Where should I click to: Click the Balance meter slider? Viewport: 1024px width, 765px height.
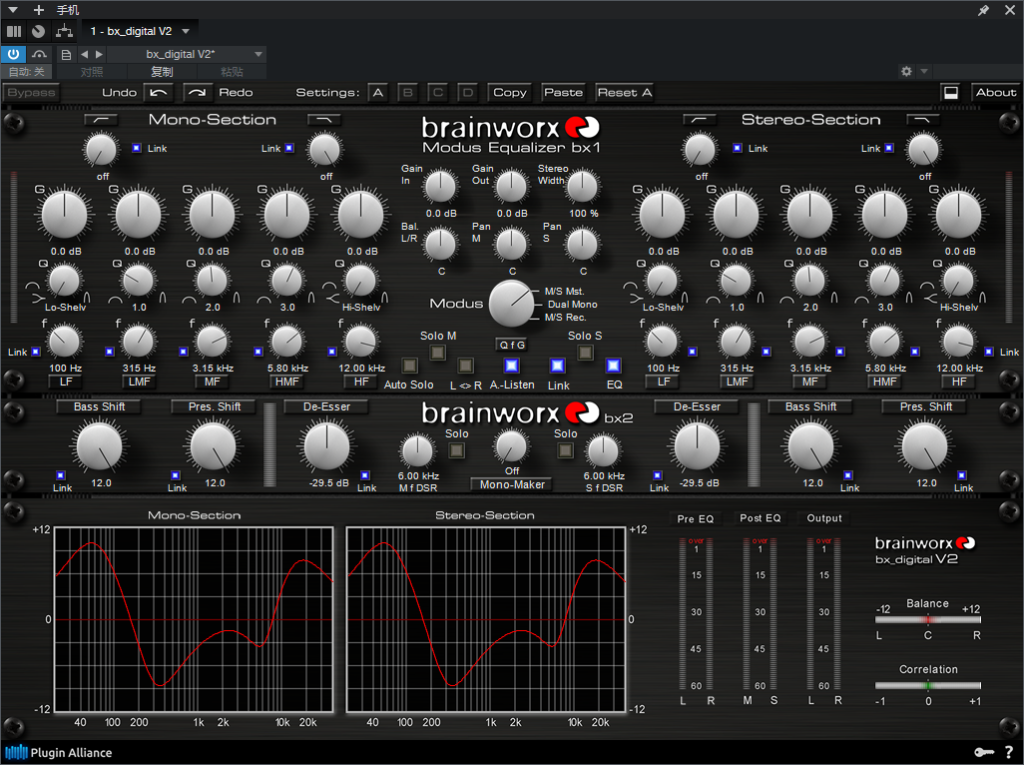click(927, 620)
